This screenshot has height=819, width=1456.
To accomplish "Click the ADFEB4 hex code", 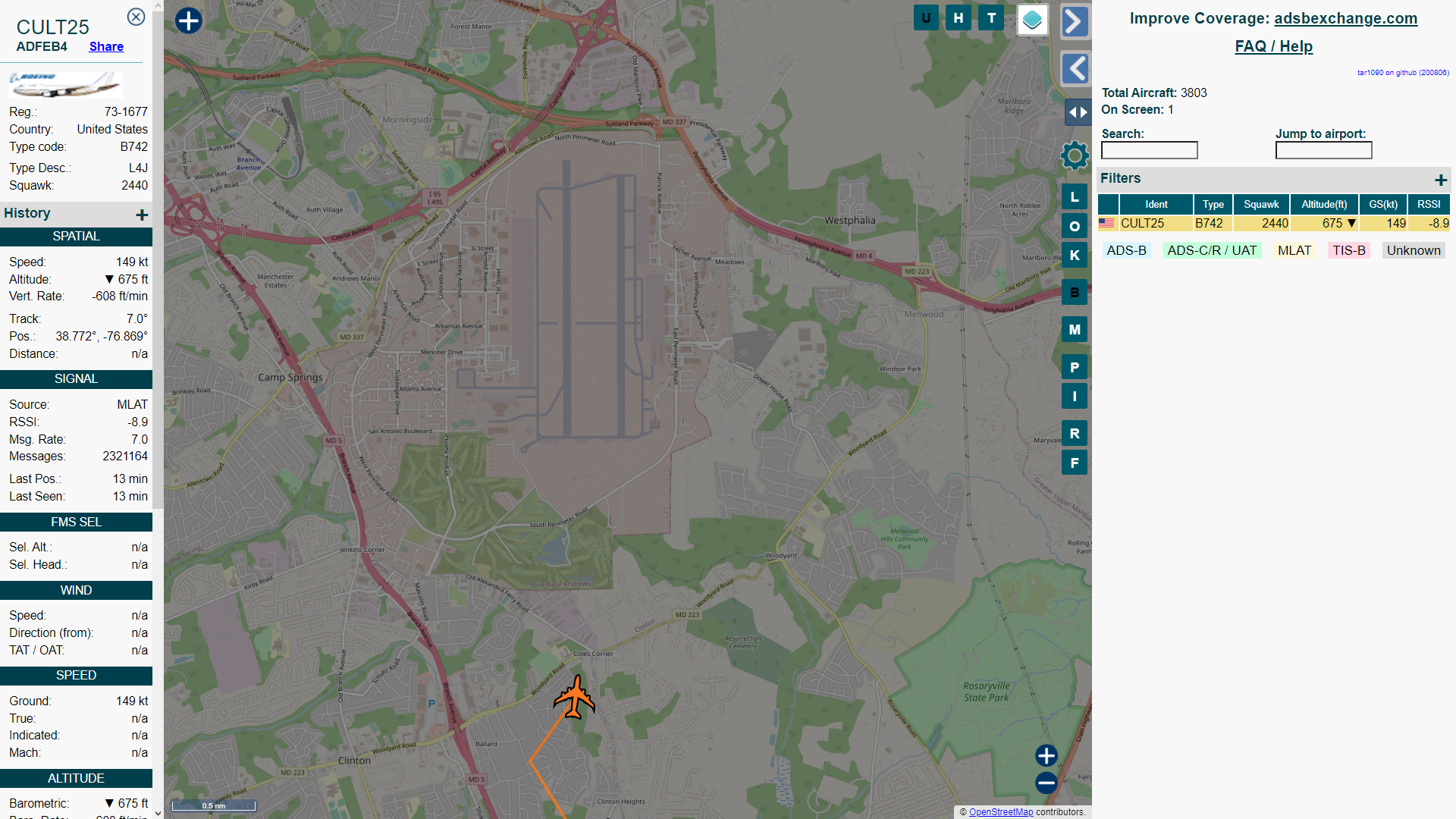I will click(x=42, y=47).
